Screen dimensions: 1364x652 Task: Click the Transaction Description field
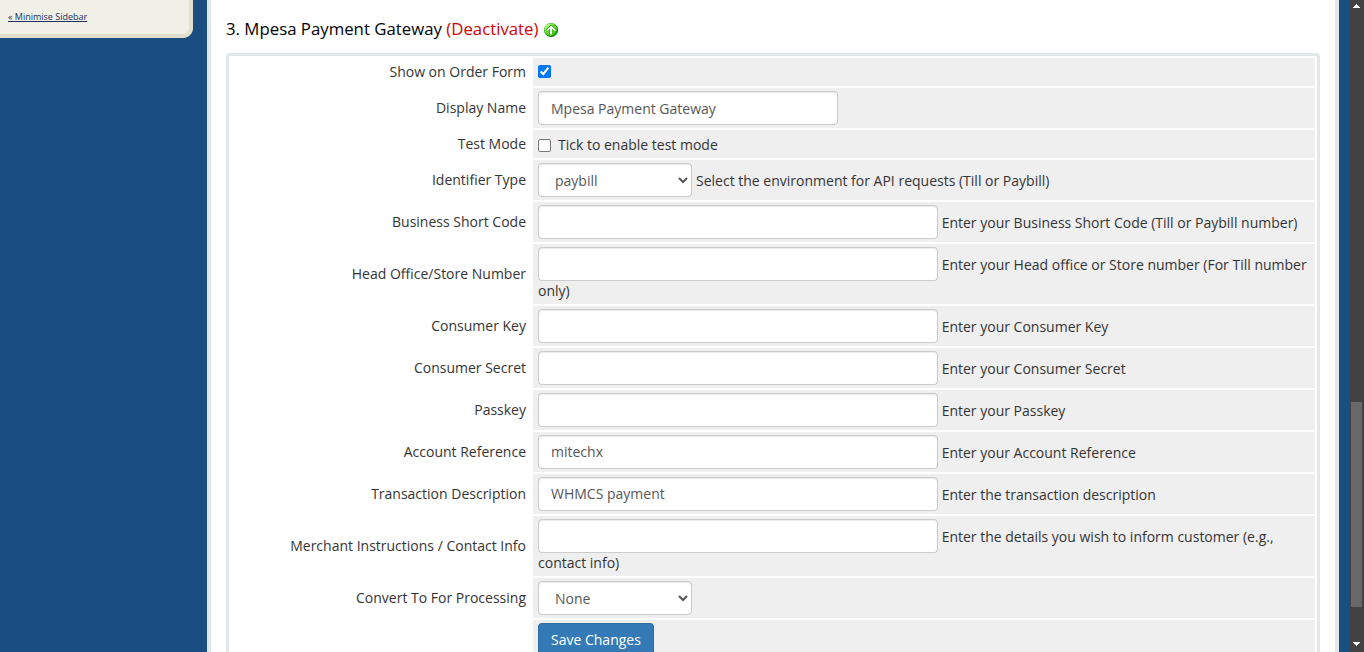click(x=738, y=494)
